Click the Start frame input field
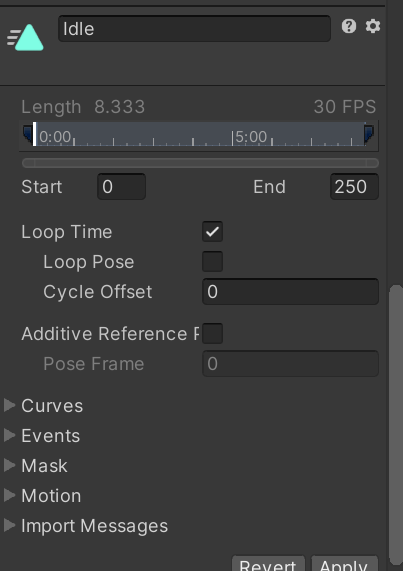This screenshot has width=403, height=571. coord(122,186)
